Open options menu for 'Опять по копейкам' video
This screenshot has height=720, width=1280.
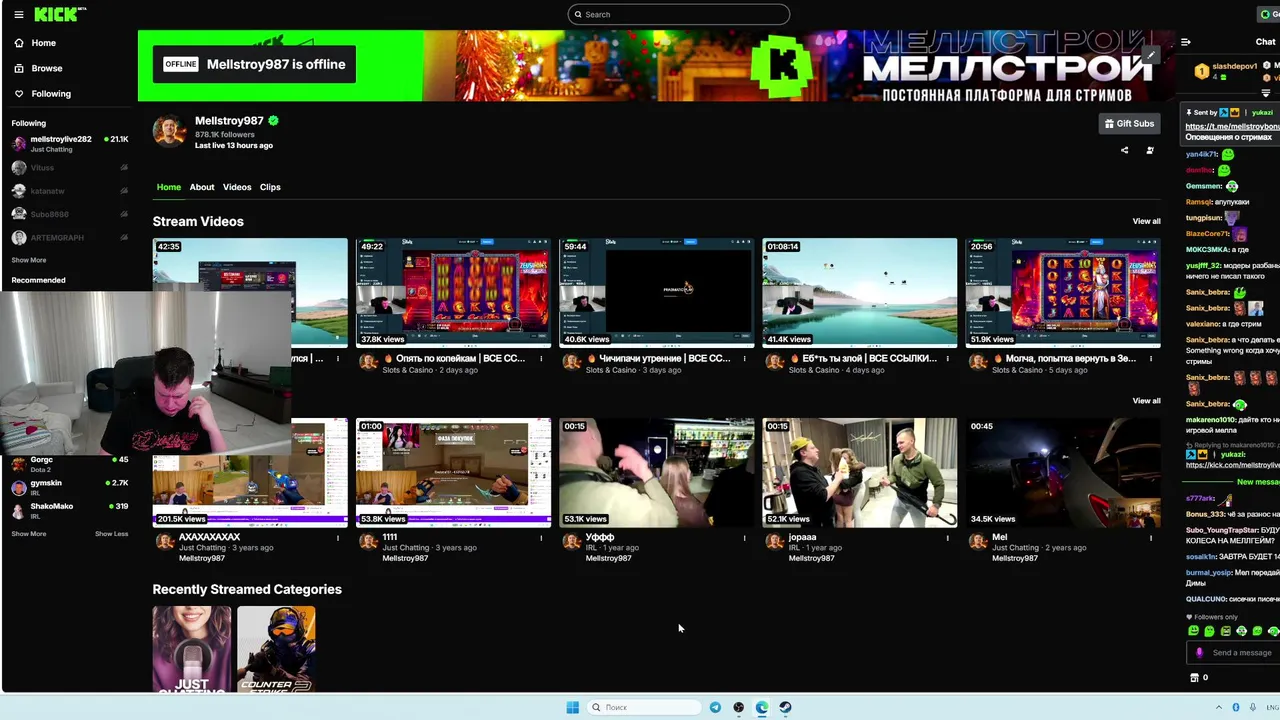(x=541, y=358)
